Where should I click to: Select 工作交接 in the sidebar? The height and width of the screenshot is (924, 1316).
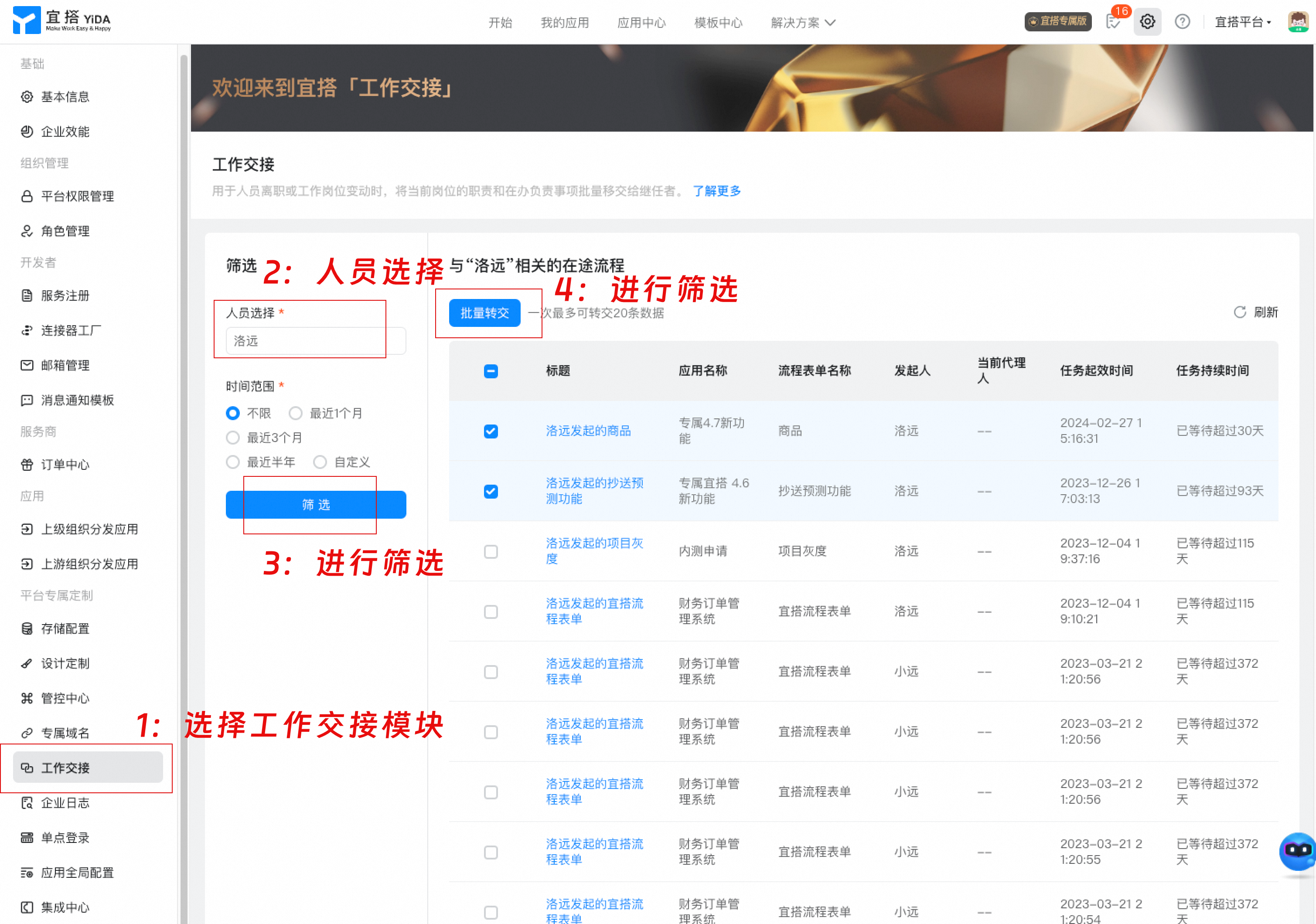pos(88,768)
